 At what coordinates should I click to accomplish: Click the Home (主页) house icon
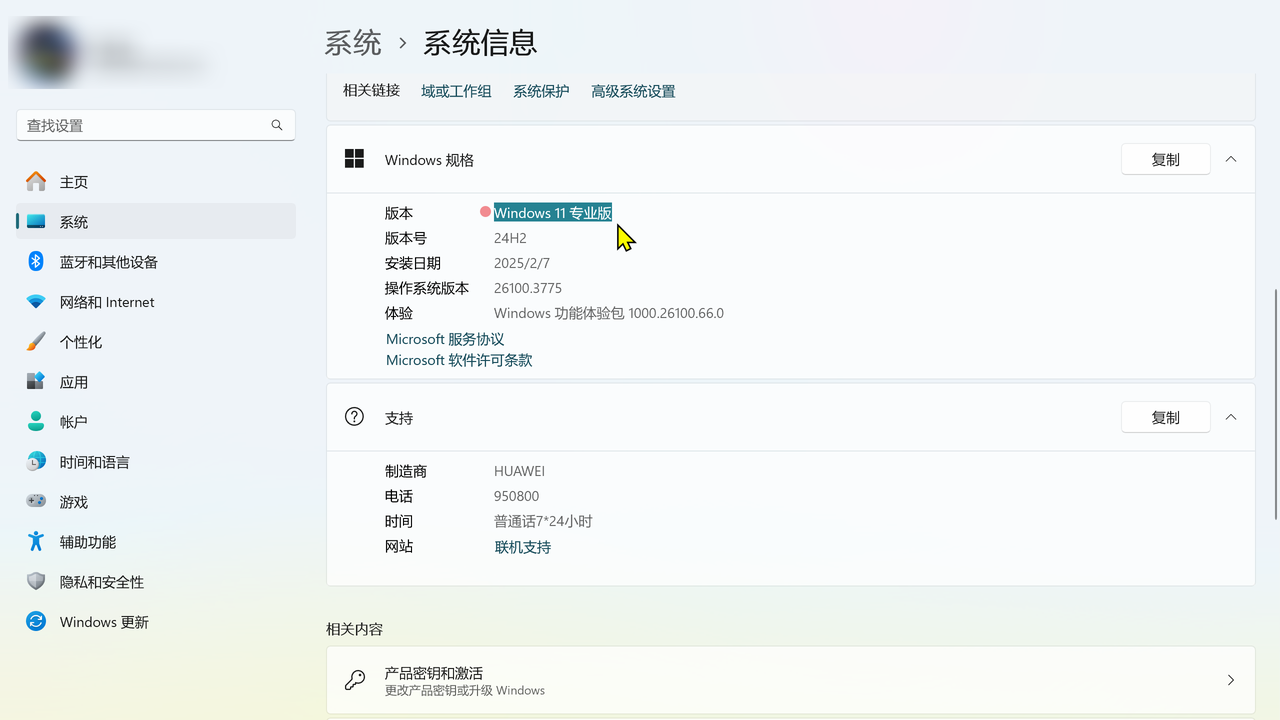[36, 181]
